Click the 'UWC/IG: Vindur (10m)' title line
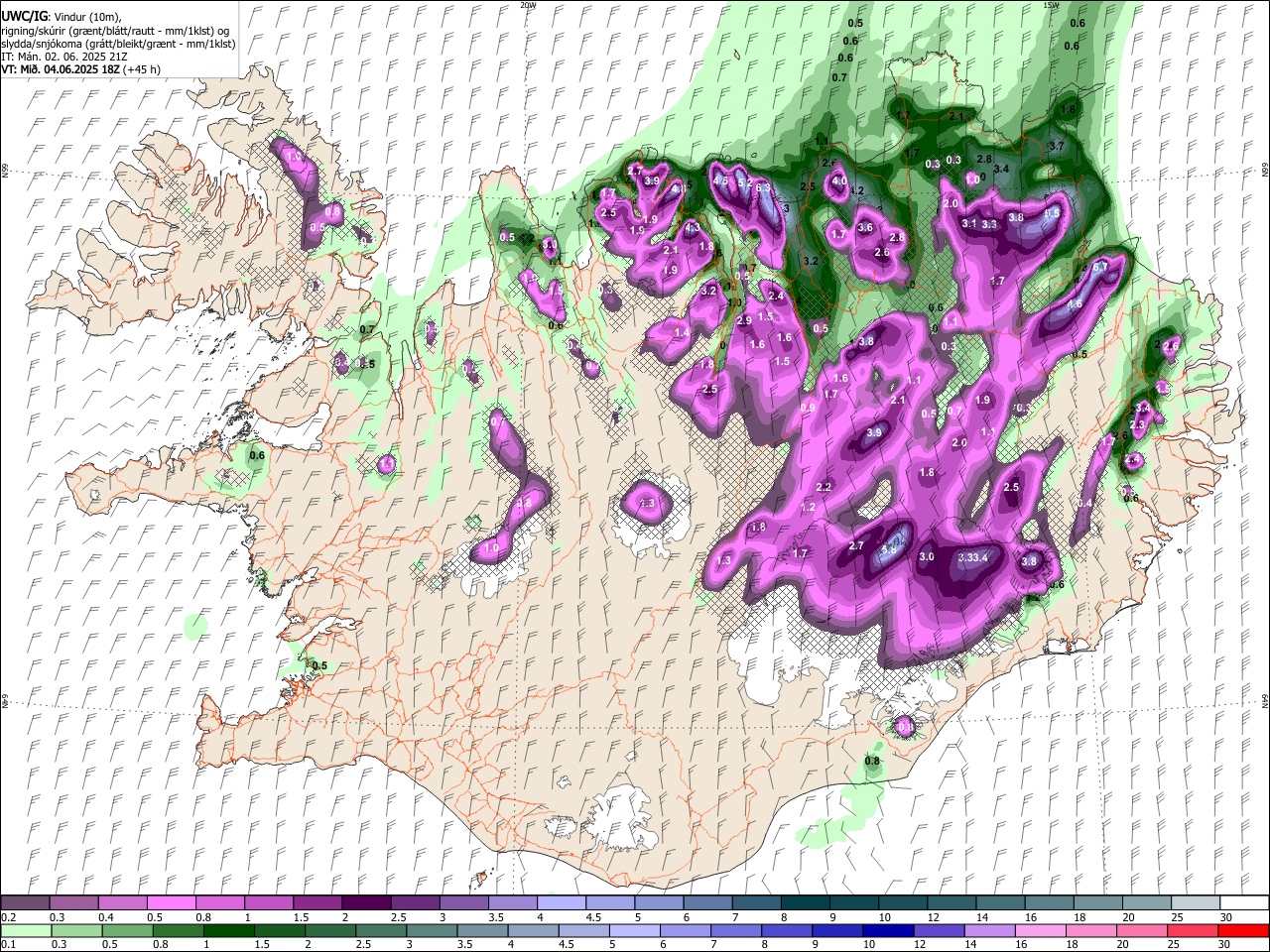Viewport: 1270px width, 952px height. click(62, 17)
